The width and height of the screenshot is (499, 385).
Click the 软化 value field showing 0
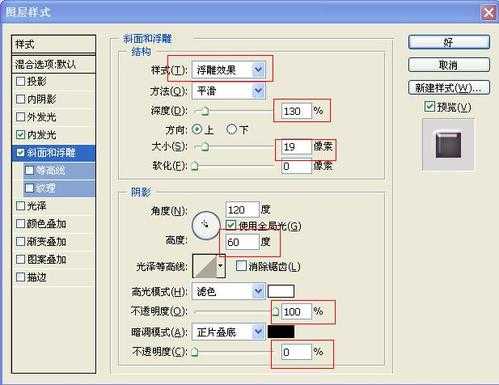point(296,166)
